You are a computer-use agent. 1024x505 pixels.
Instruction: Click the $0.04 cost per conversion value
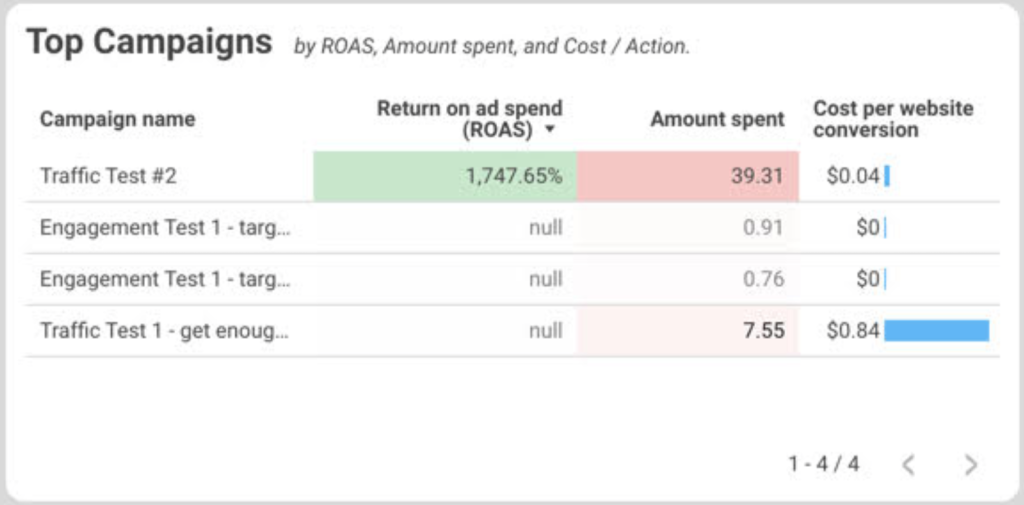pos(852,176)
